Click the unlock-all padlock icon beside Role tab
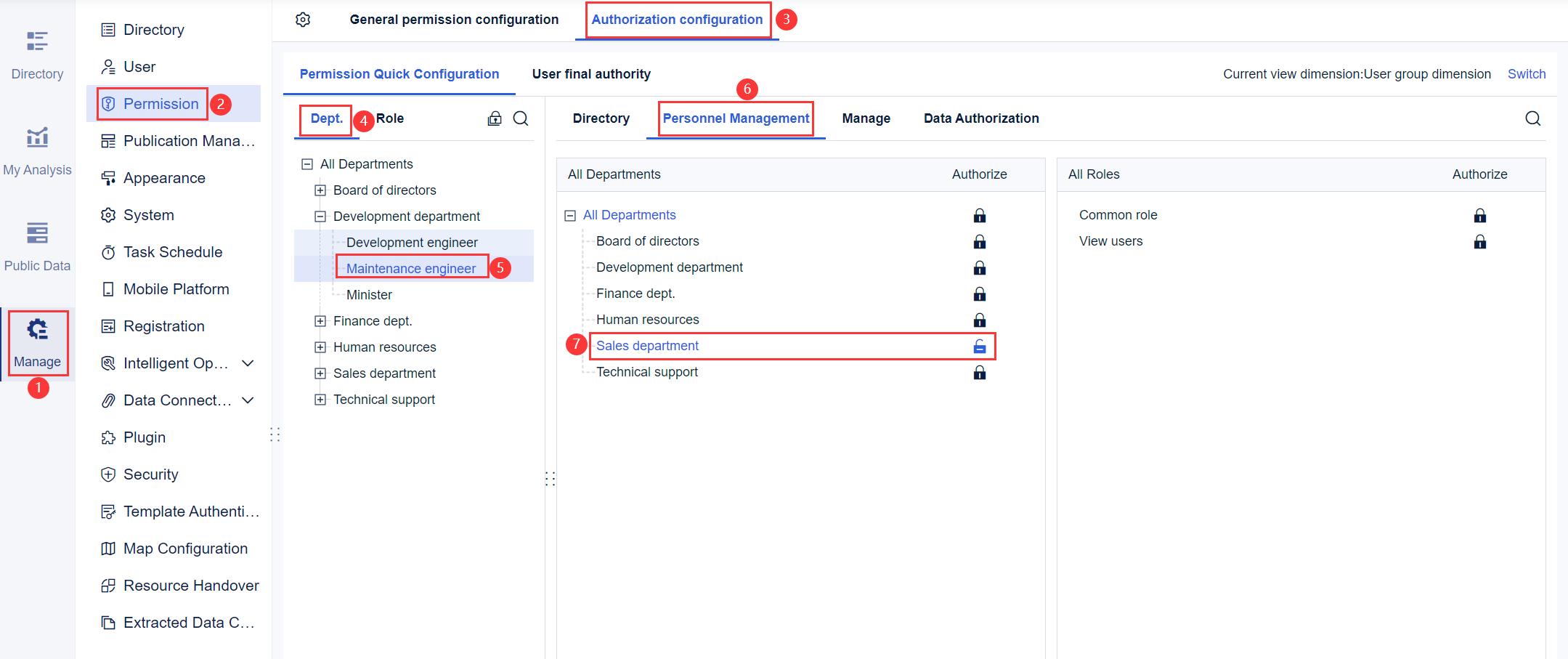Viewport: 1568px width, 659px height. click(495, 118)
